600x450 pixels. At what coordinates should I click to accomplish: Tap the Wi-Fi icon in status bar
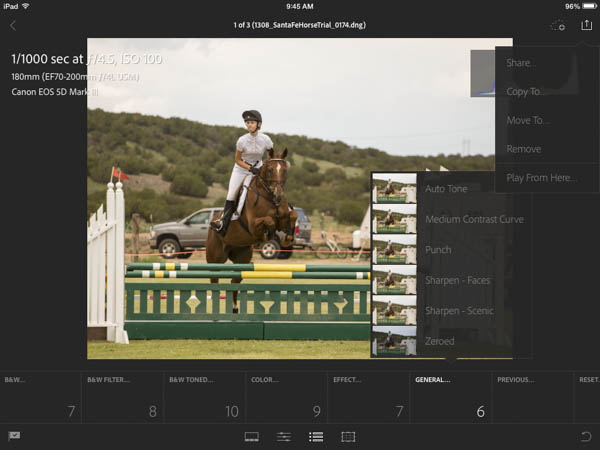[26, 6]
